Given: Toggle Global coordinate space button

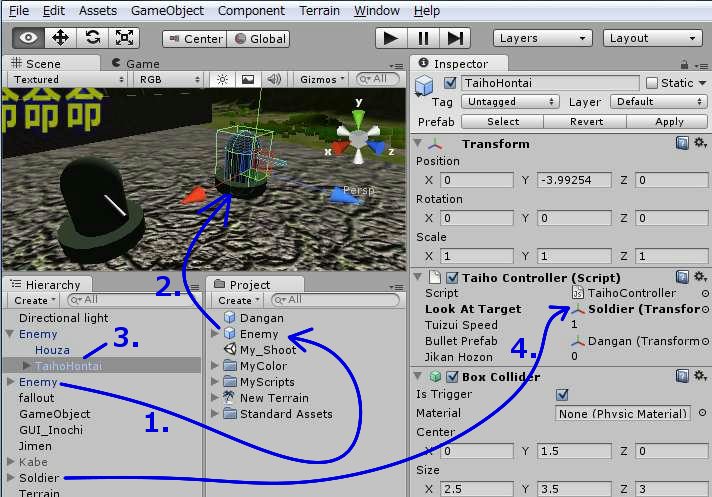Looking at the screenshot, I should (x=258, y=39).
